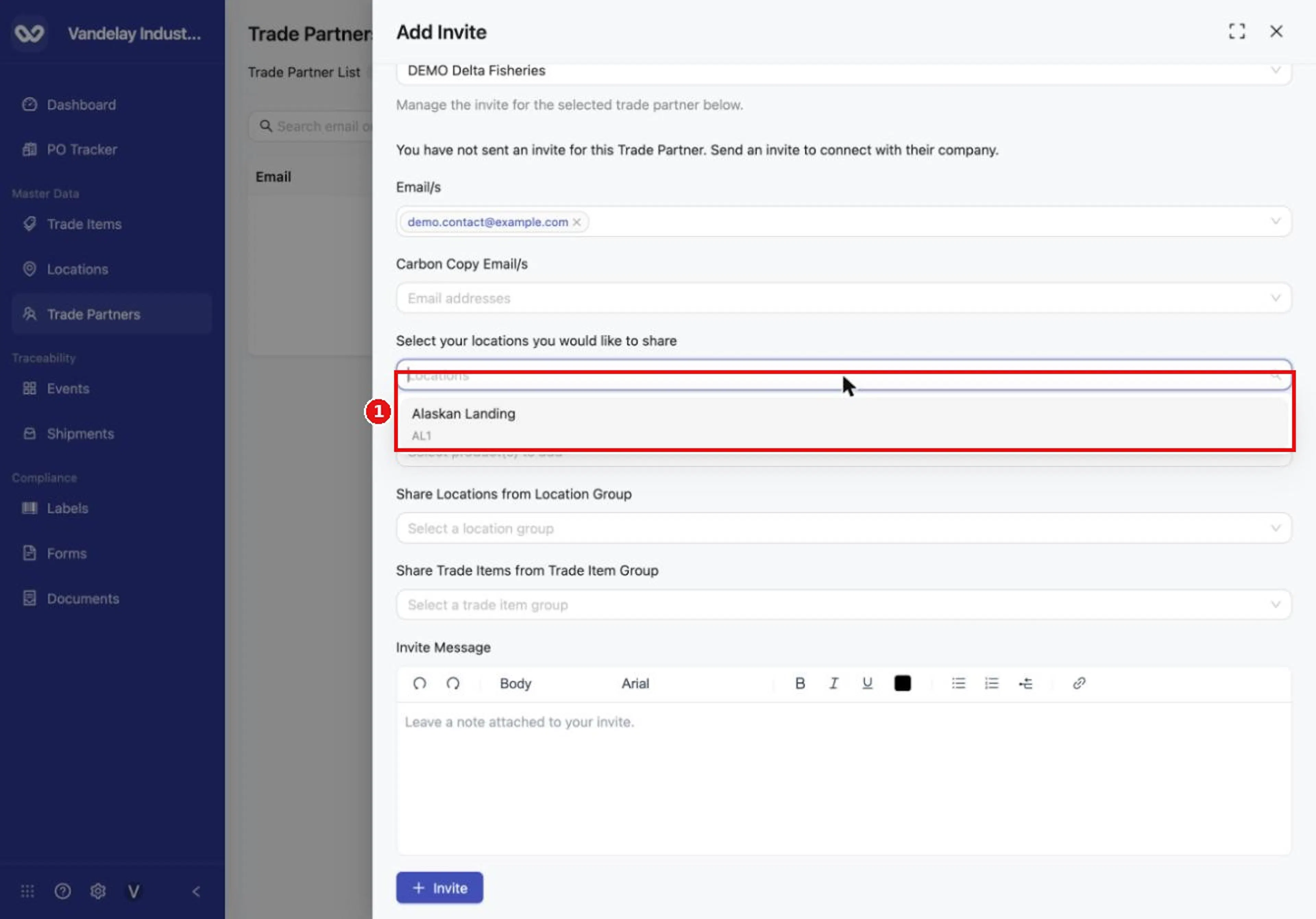1316x919 pixels.
Task: Toggle italic formatting
Action: tap(834, 683)
